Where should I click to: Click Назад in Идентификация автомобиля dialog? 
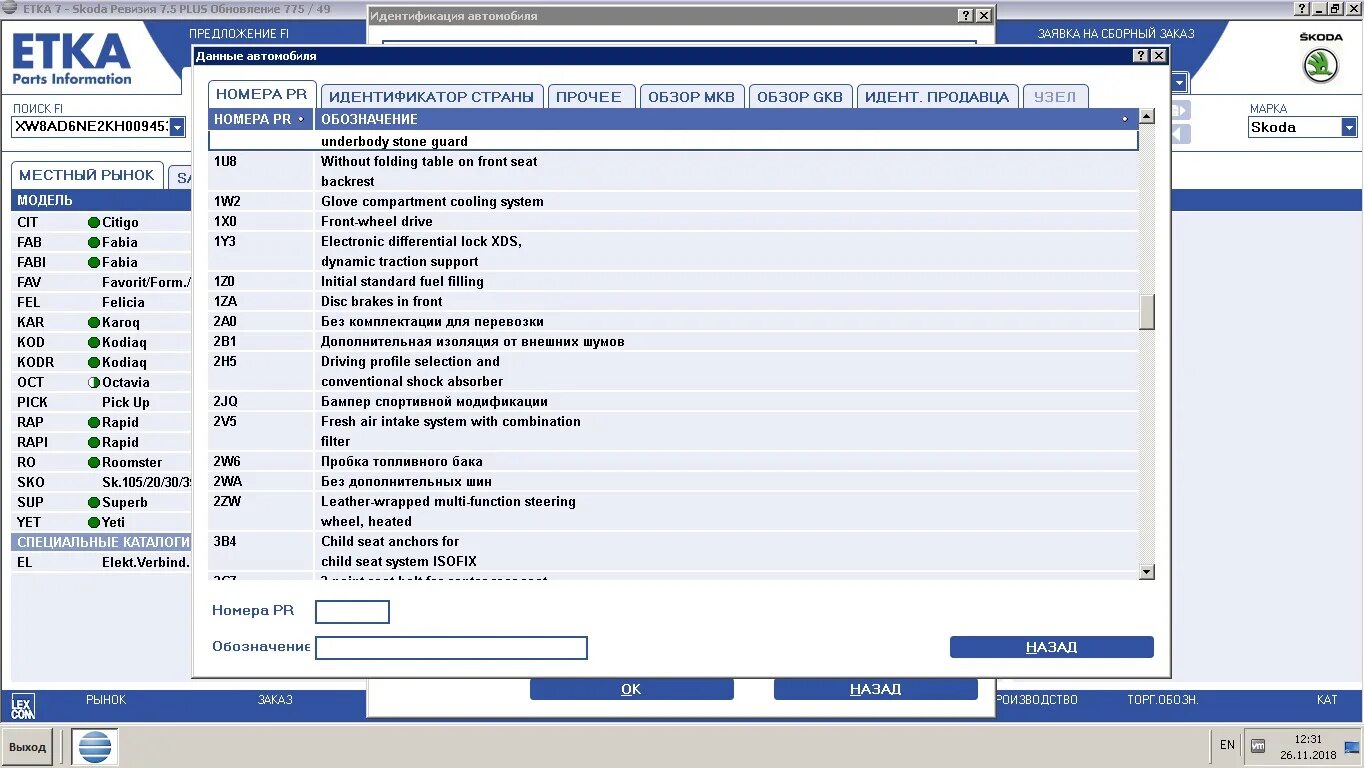click(875, 689)
